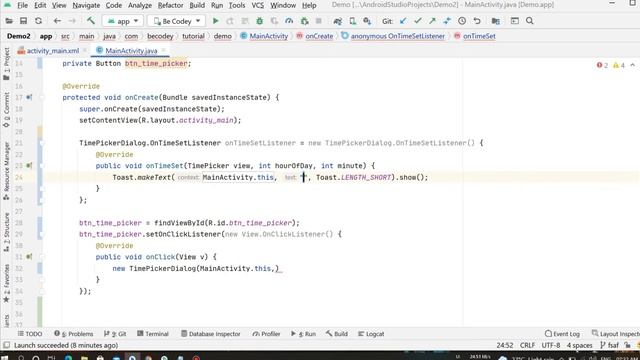Open the Favorites tool window
The height and width of the screenshot is (360, 640).
[x=6, y=282]
